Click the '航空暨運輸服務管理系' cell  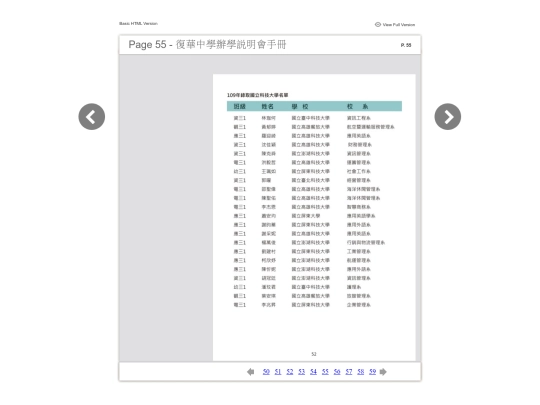[x=371, y=127]
